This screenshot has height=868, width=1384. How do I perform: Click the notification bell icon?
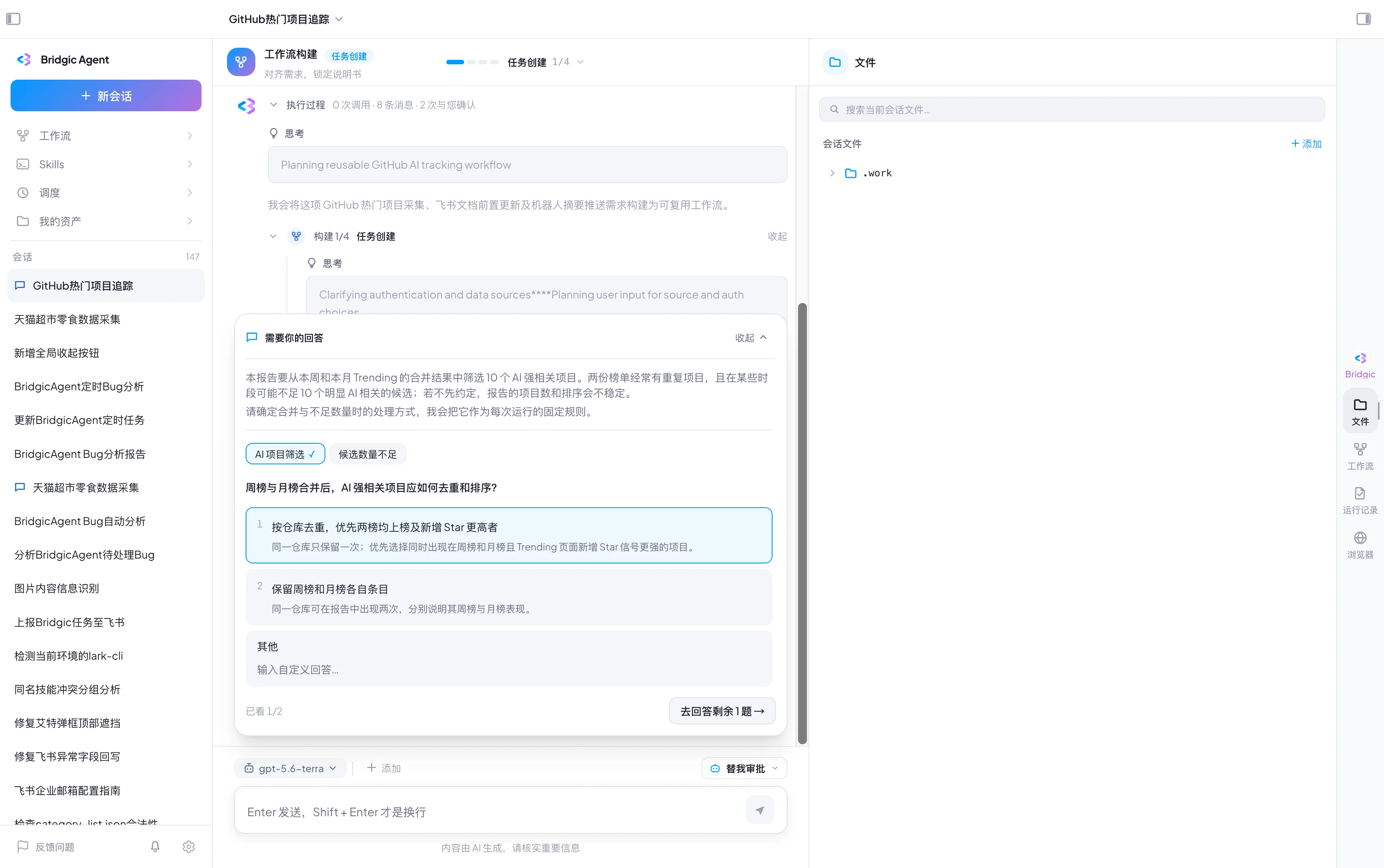pyautogui.click(x=155, y=846)
